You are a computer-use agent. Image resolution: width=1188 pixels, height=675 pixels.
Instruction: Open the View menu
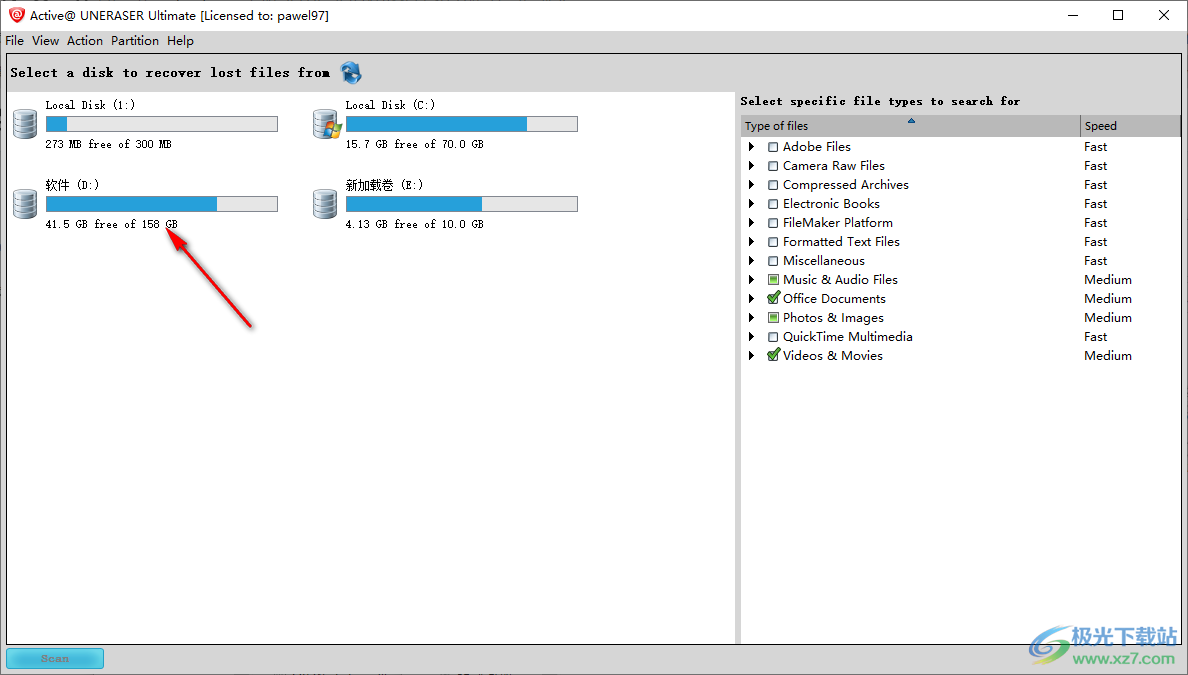[45, 41]
